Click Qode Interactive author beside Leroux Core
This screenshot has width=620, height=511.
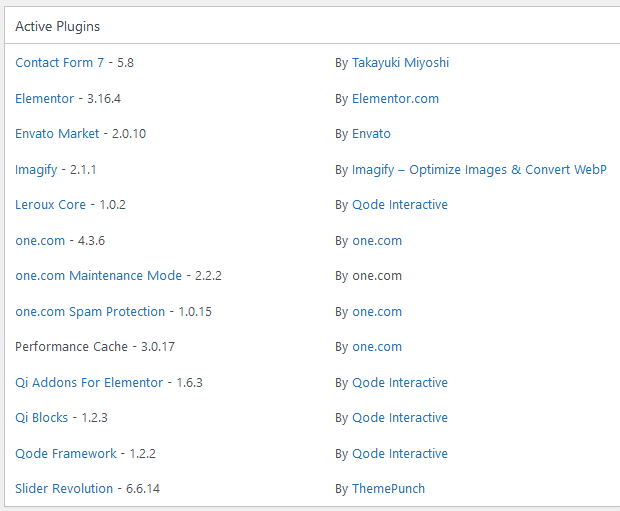tap(399, 205)
